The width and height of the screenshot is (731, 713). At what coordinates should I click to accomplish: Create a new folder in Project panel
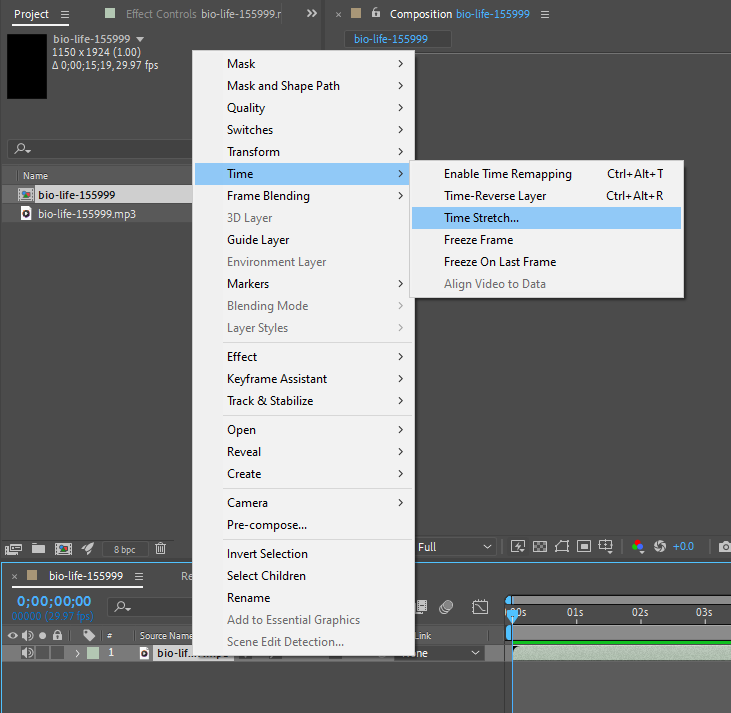pos(38,548)
